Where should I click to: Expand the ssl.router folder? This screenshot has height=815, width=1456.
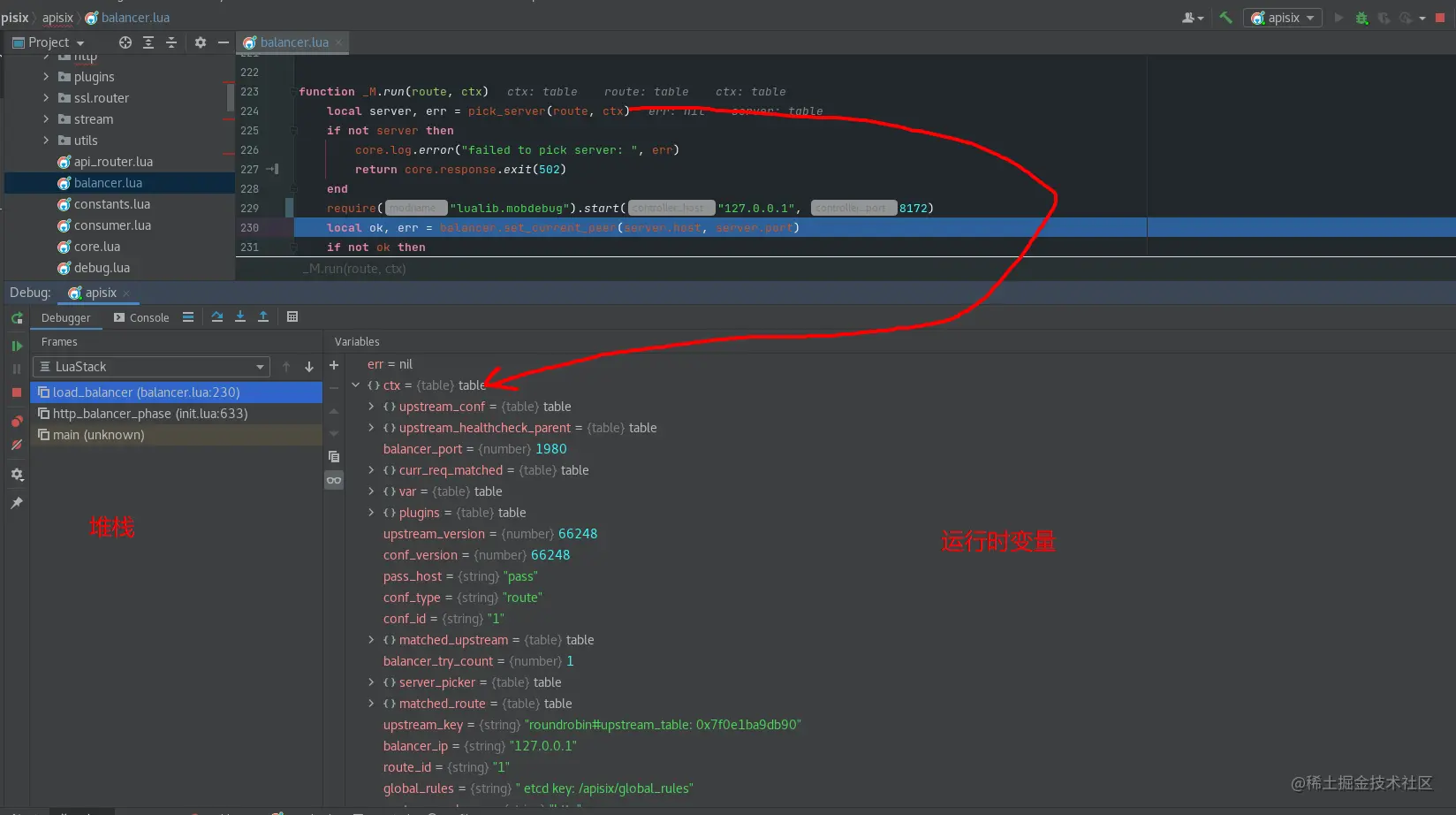pos(46,98)
